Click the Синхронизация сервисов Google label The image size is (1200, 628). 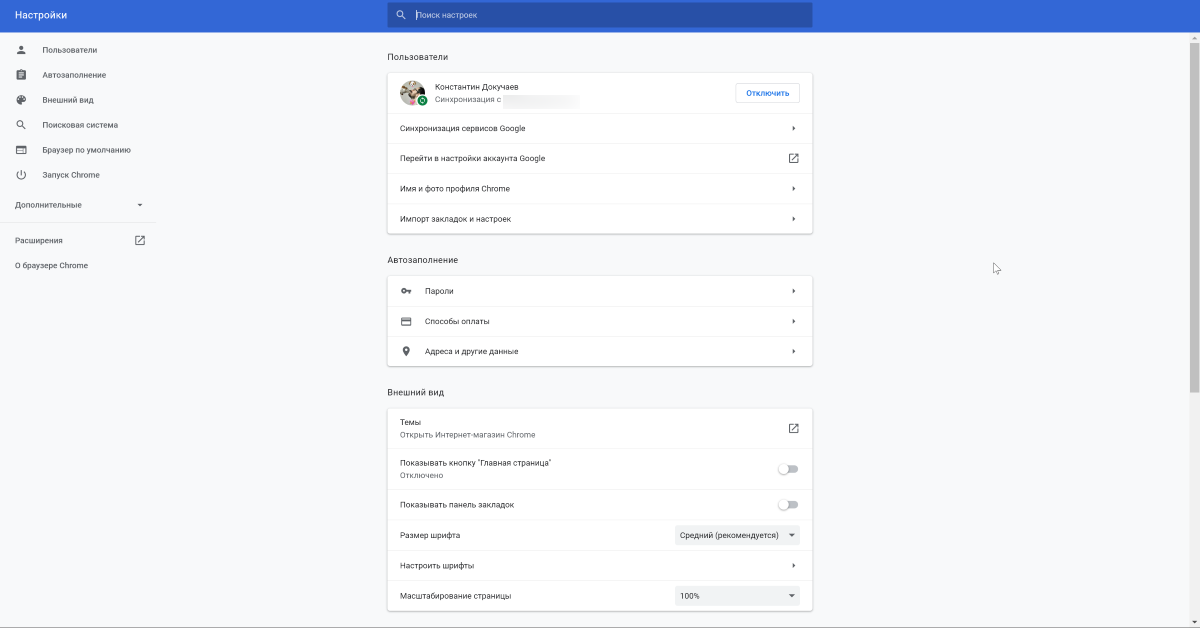click(462, 128)
